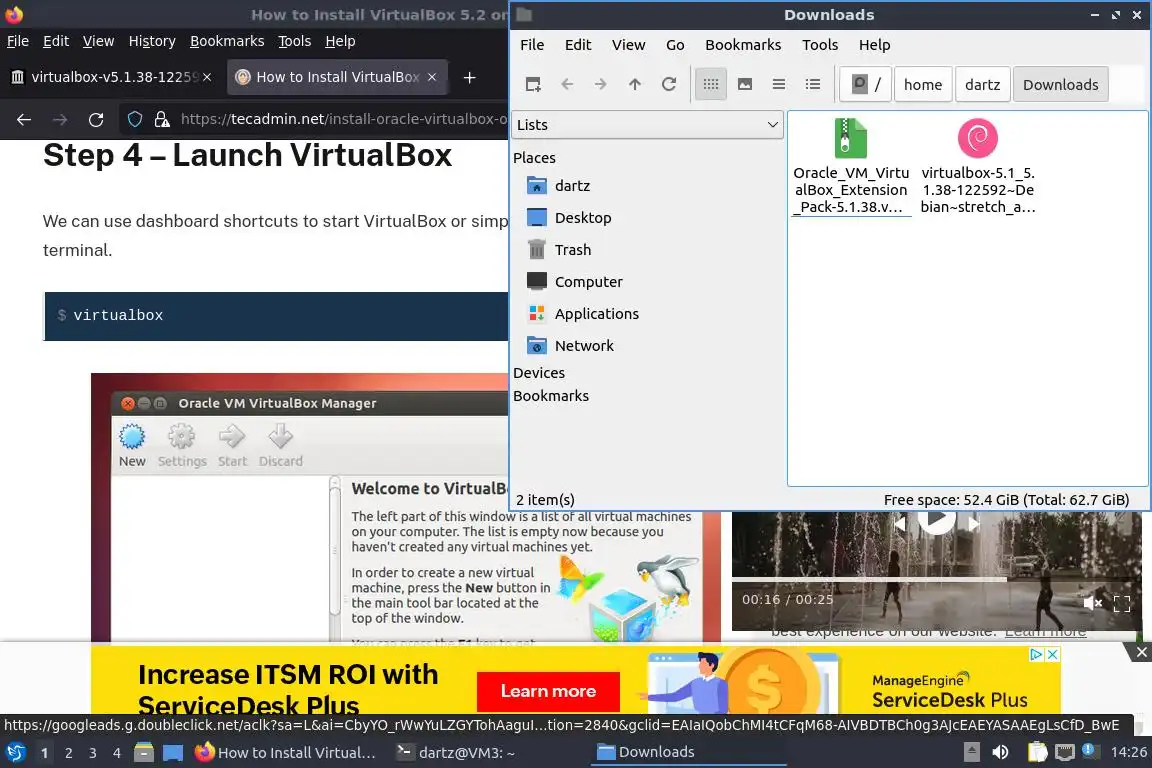The image size is (1152, 768).
Task: Open the Firefox History menu
Action: (152, 41)
